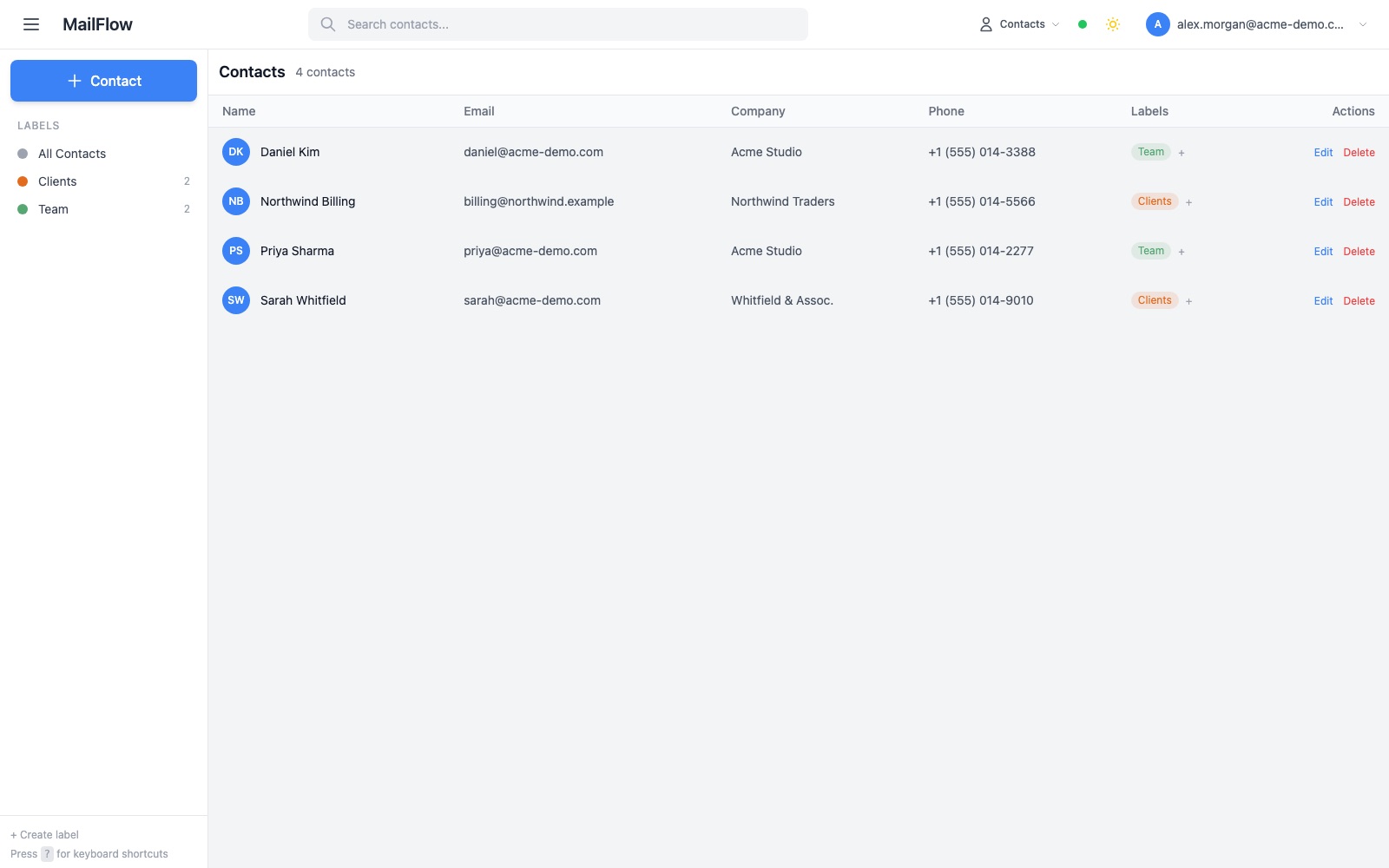Viewport: 1389px width, 868px height.
Task: Click the green Team color dot
Action: click(x=23, y=209)
